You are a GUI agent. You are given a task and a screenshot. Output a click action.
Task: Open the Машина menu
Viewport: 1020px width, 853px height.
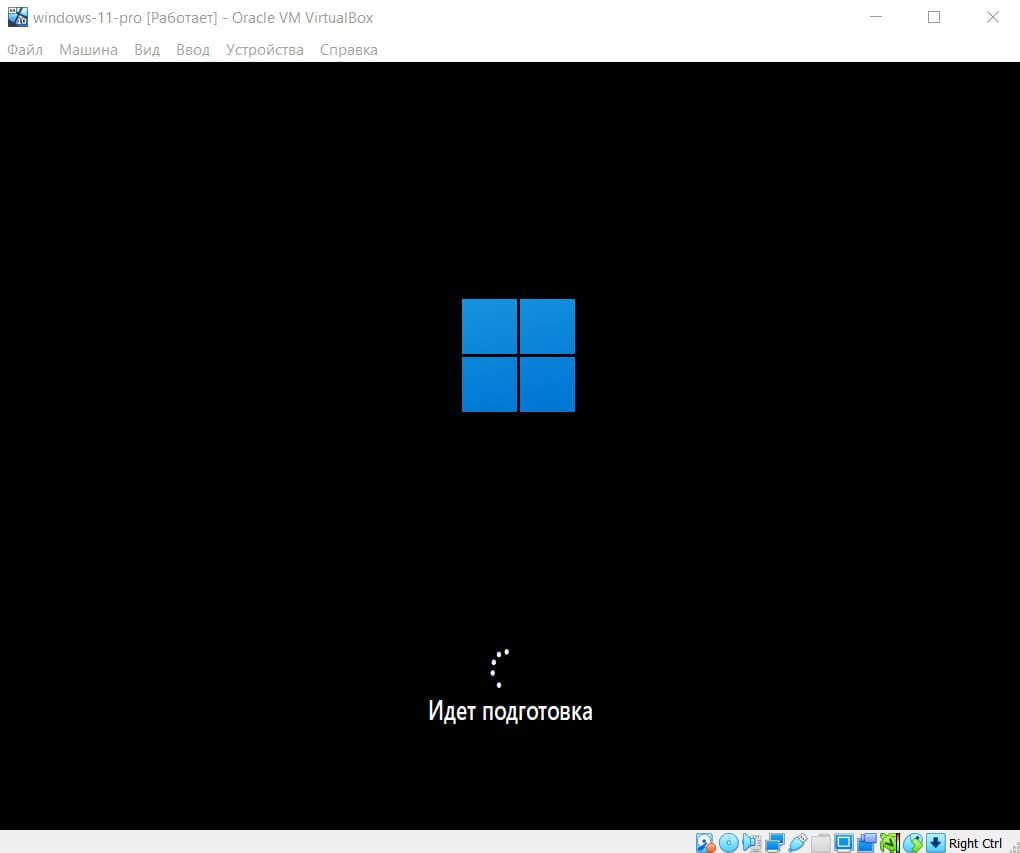tap(88, 50)
